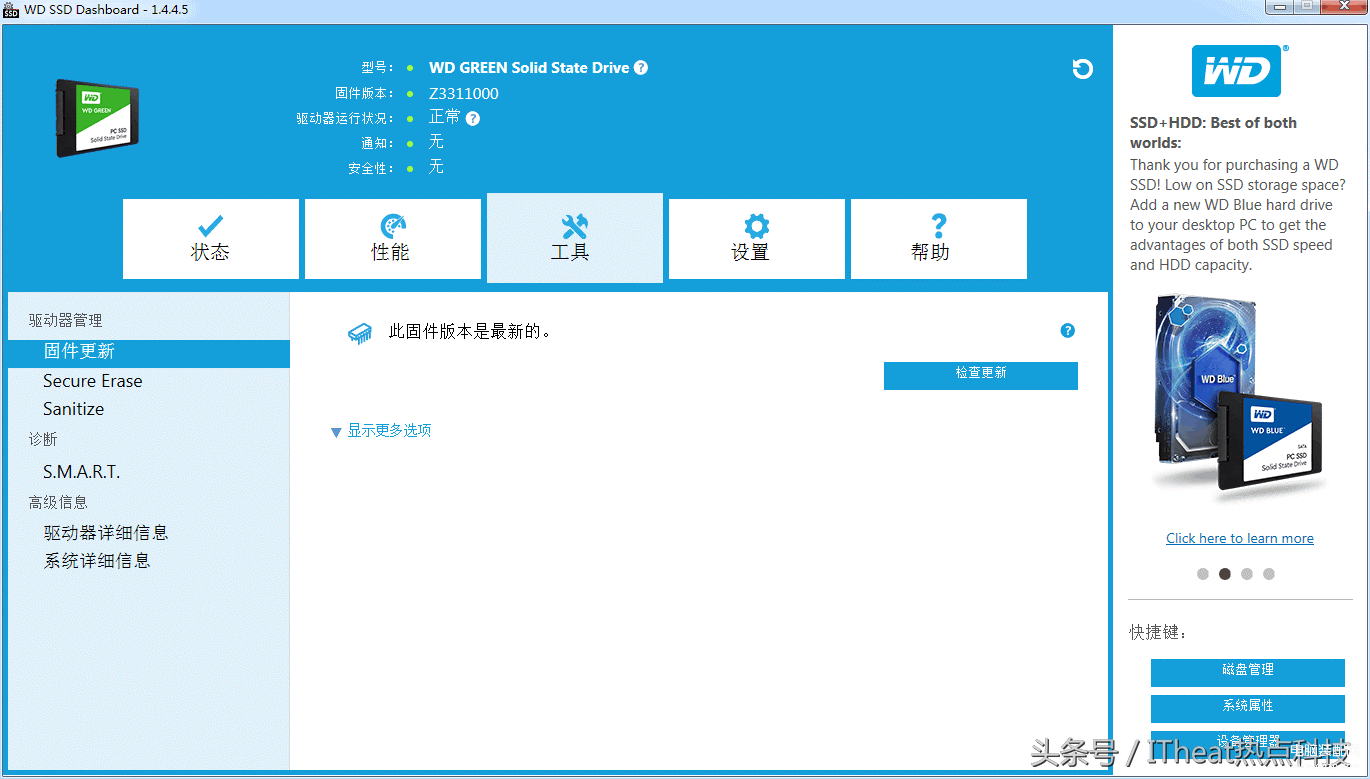
Task: Open Secure Erase in the sidebar
Action: pyautogui.click(x=92, y=381)
